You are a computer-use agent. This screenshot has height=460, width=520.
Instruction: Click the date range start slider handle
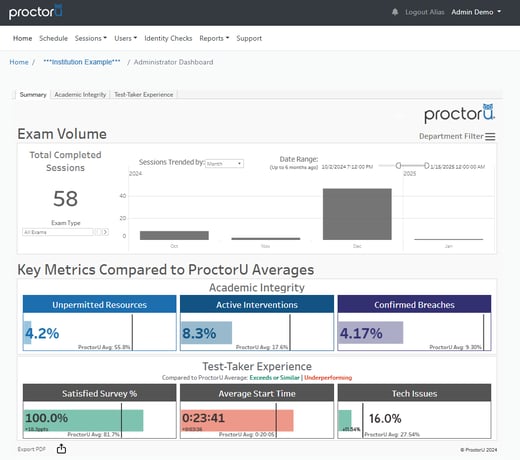pyautogui.click(x=398, y=165)
